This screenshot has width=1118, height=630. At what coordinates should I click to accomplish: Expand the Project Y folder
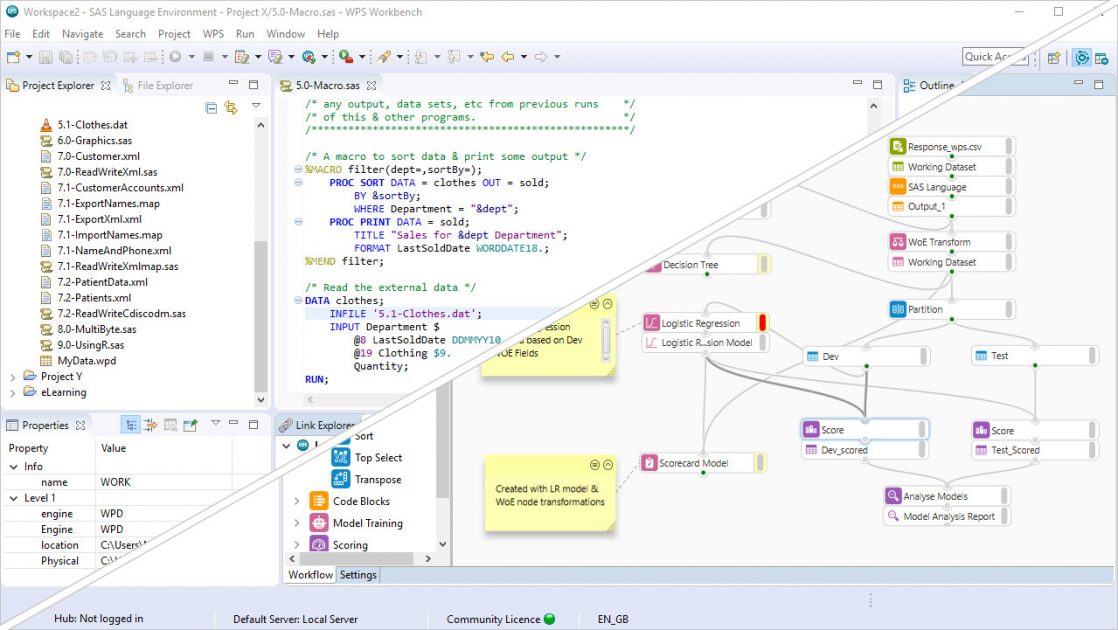(x=13, y=377)
